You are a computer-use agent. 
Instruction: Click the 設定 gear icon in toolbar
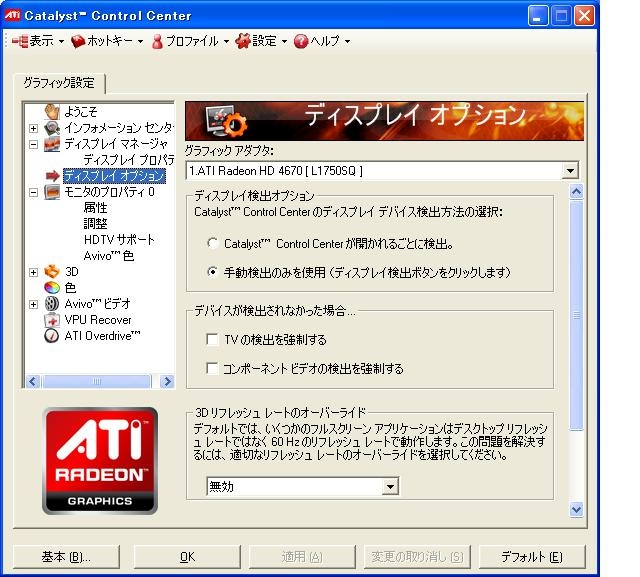point(242,41)
